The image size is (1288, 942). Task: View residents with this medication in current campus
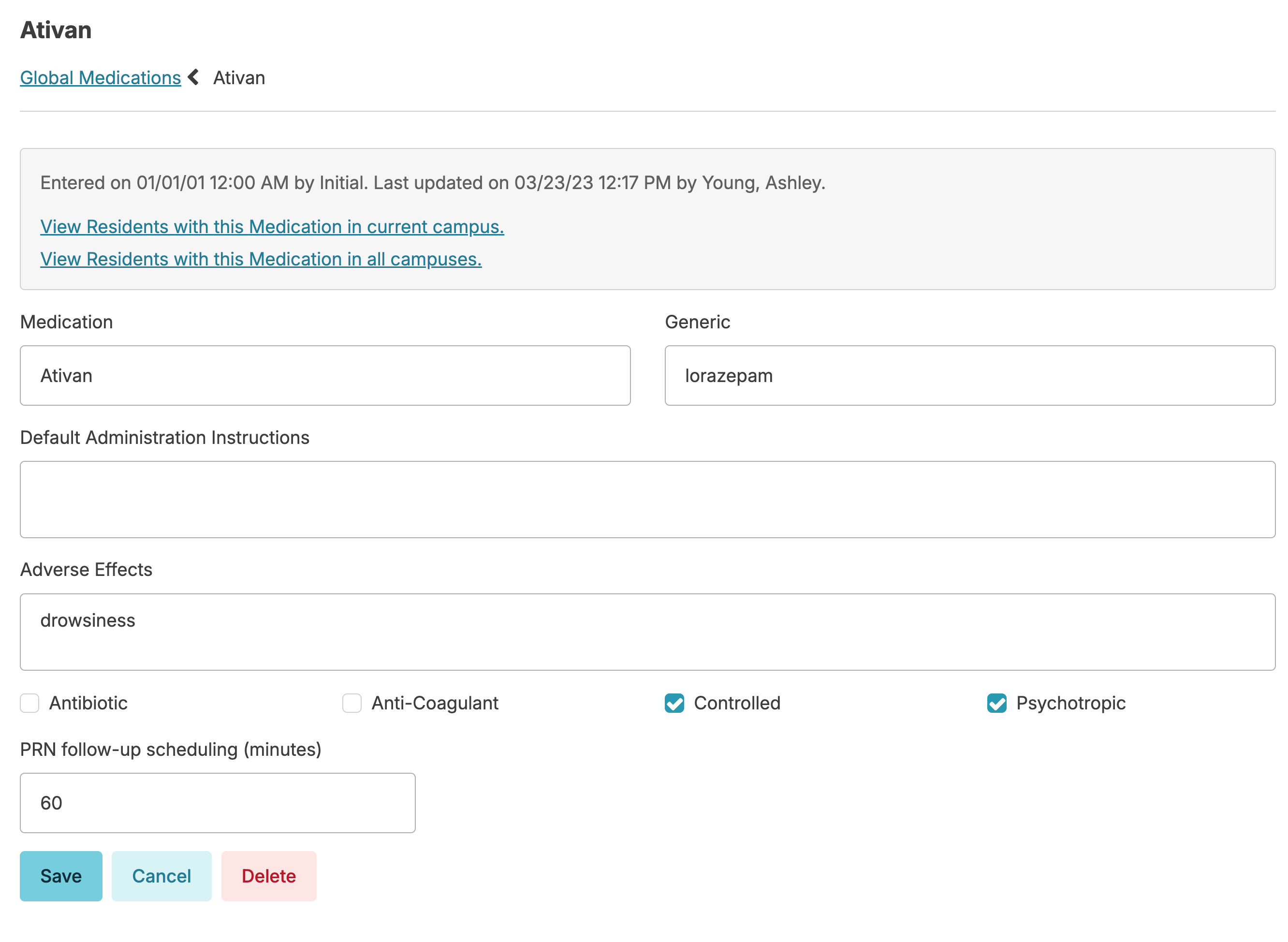pyautogui.click(x=272, y=226)
